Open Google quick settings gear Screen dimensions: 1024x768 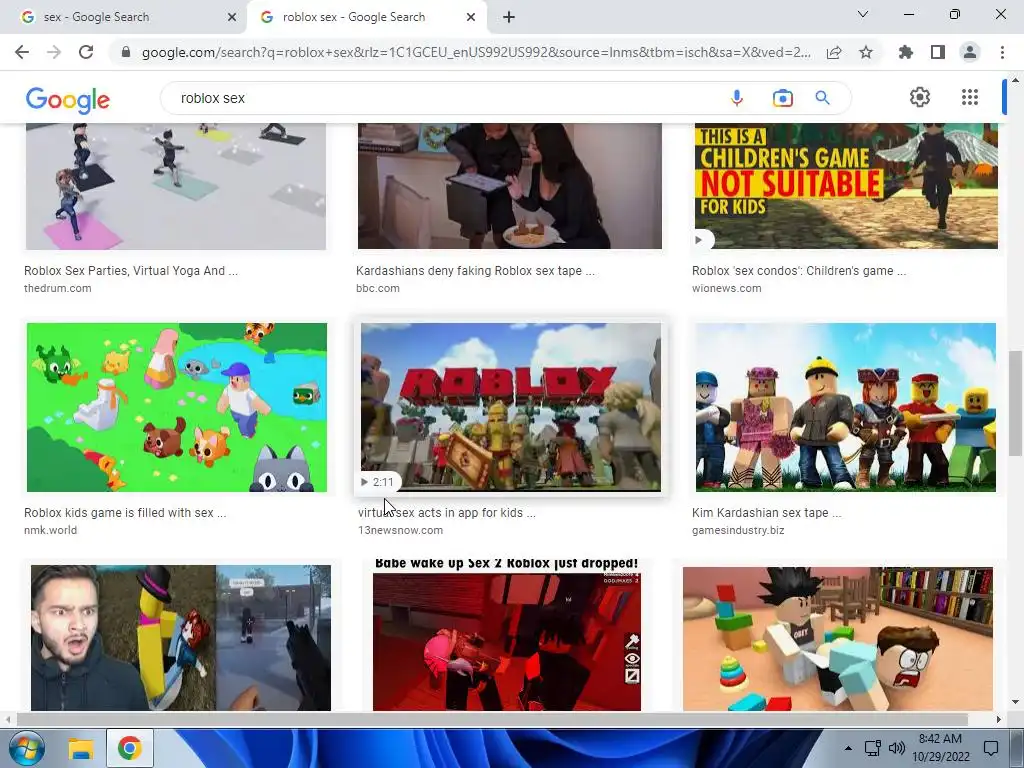(920, 97)
